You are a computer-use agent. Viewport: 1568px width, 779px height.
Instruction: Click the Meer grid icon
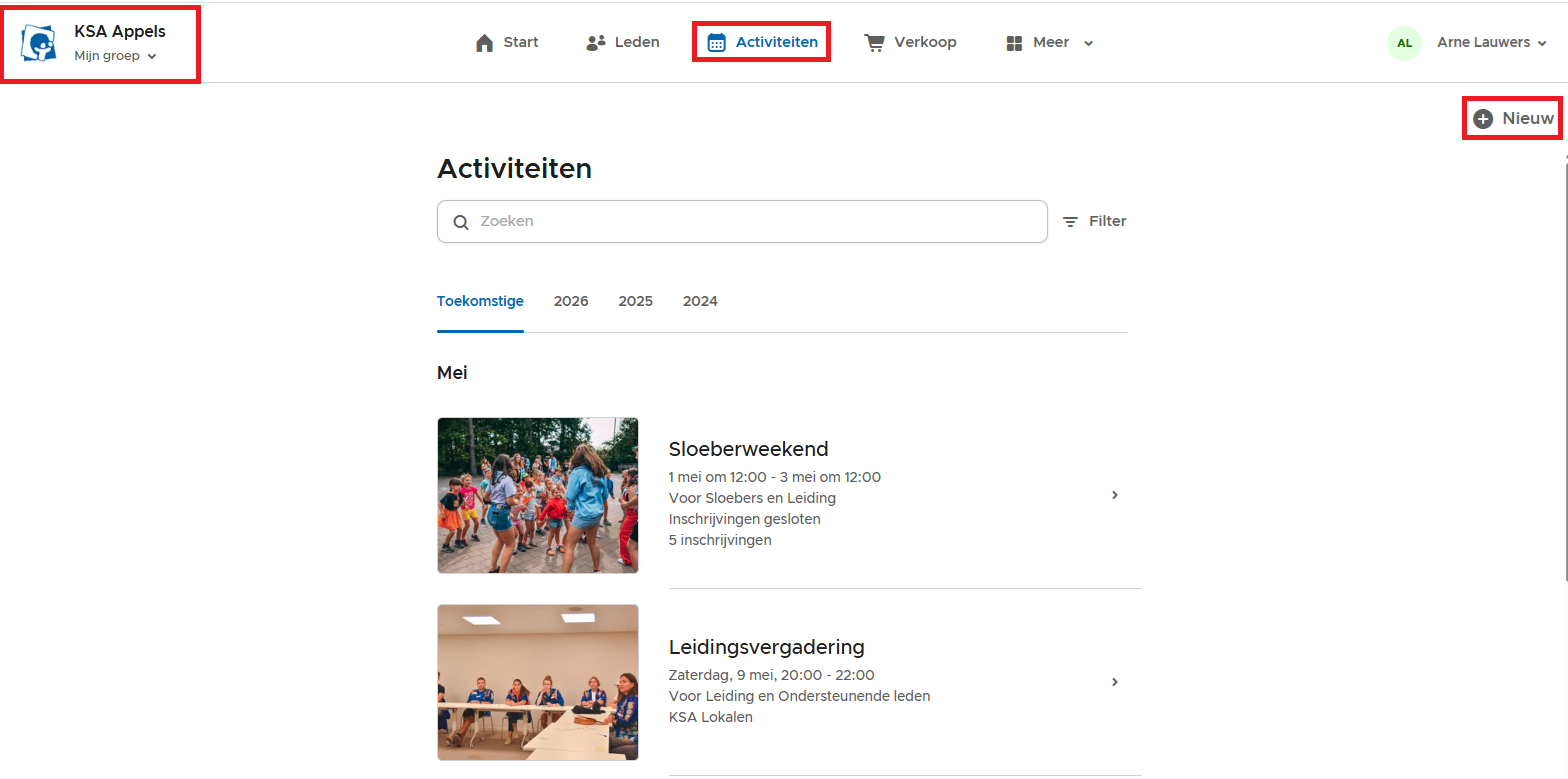click(1014, 43)
